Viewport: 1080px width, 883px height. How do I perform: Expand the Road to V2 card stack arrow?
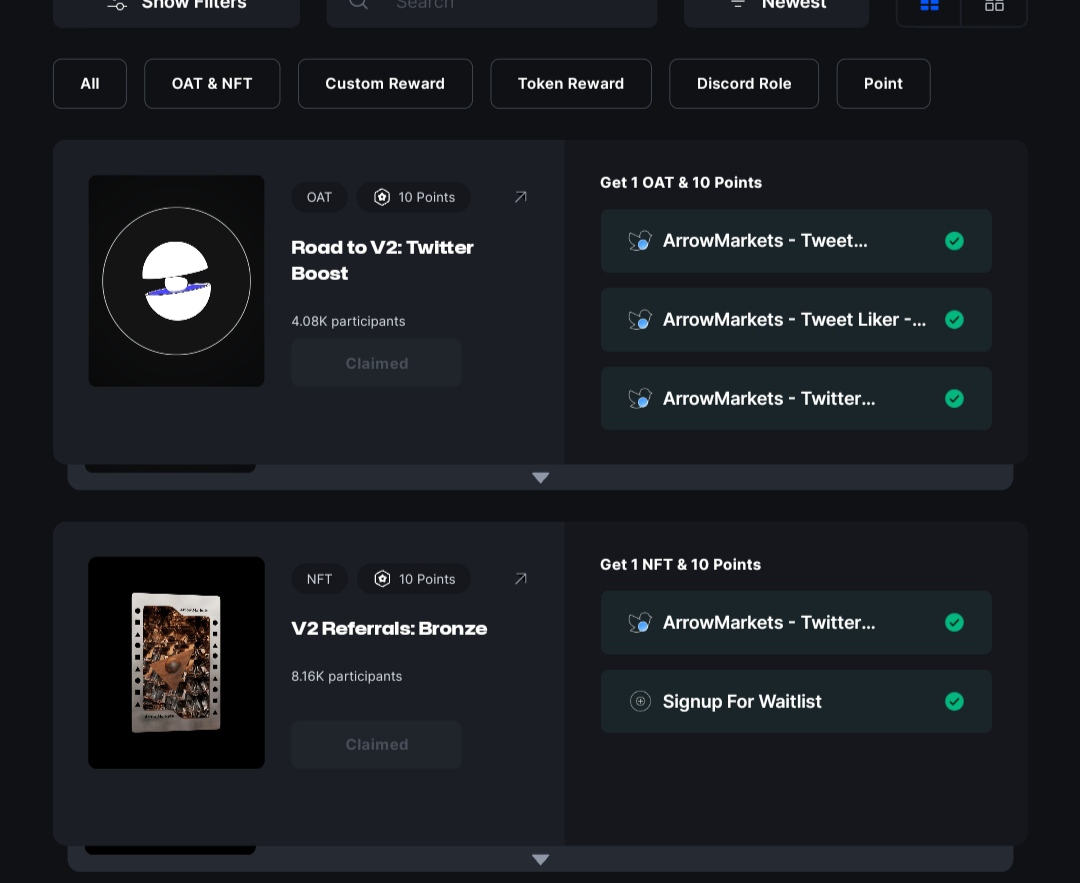[540, 478]
